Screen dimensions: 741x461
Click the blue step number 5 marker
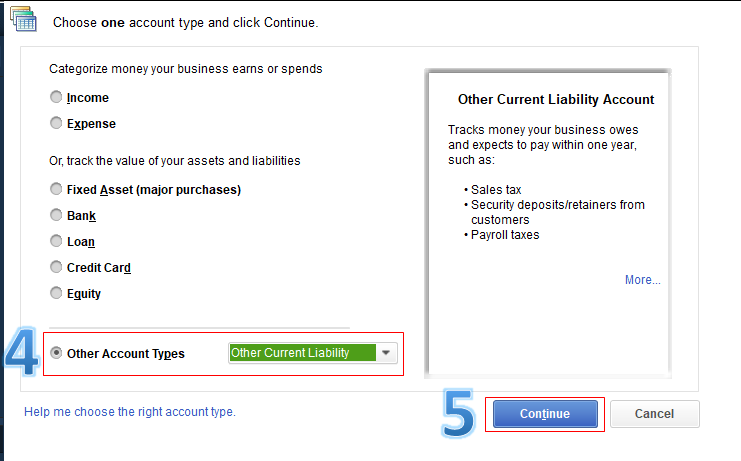(459, 412)
